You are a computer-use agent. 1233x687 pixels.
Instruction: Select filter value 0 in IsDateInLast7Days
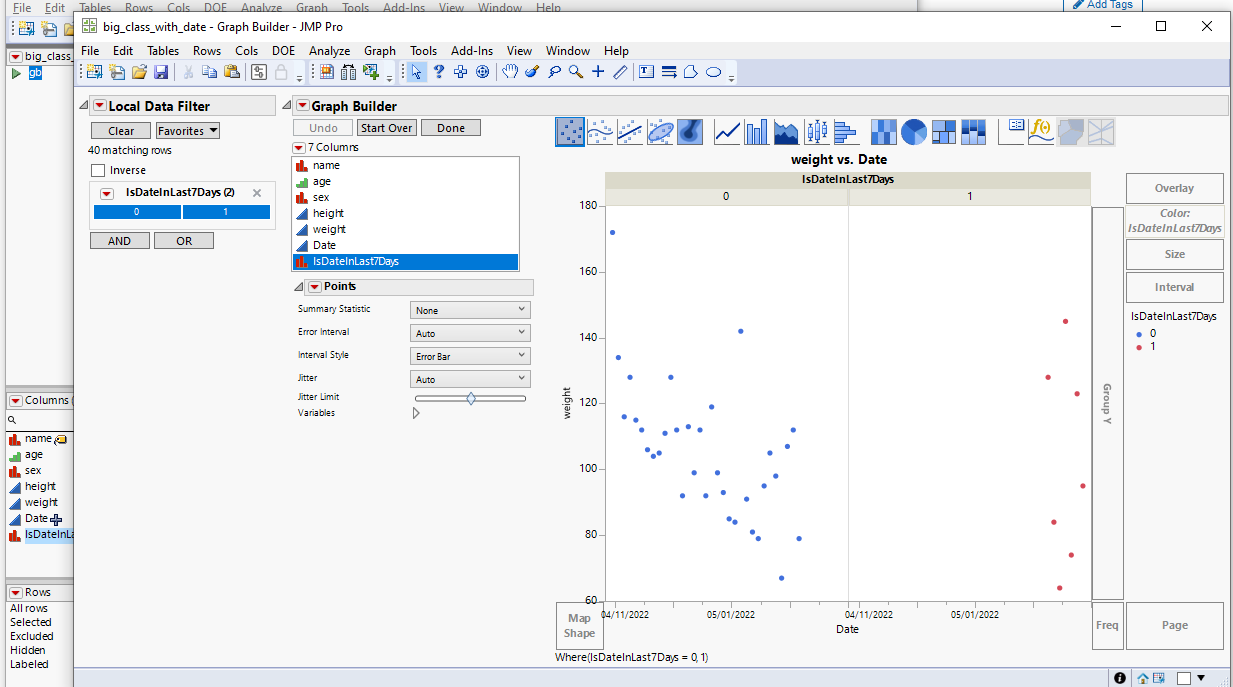click(x=137, y=212)
